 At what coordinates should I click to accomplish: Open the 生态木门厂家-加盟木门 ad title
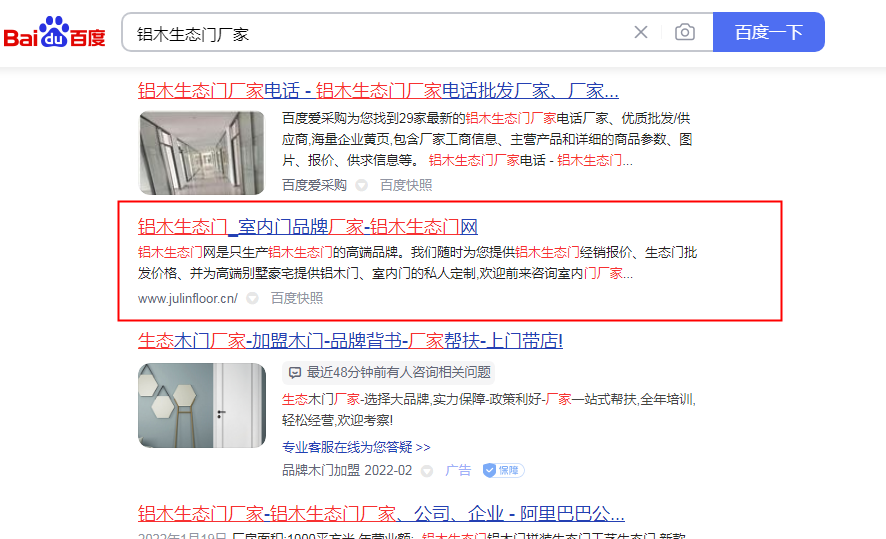point(350,341)
